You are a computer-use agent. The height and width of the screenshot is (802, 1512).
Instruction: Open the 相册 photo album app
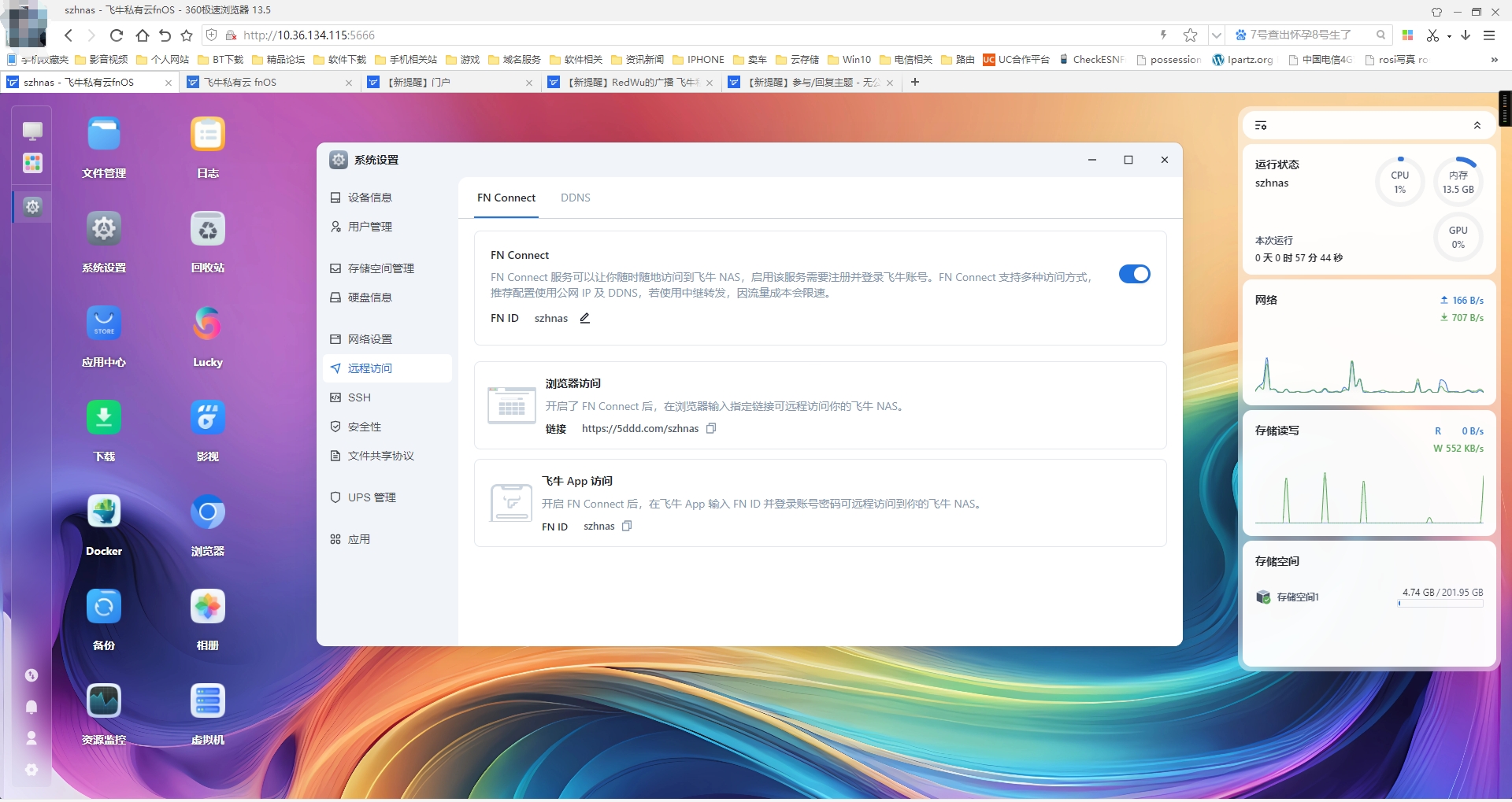208,607
